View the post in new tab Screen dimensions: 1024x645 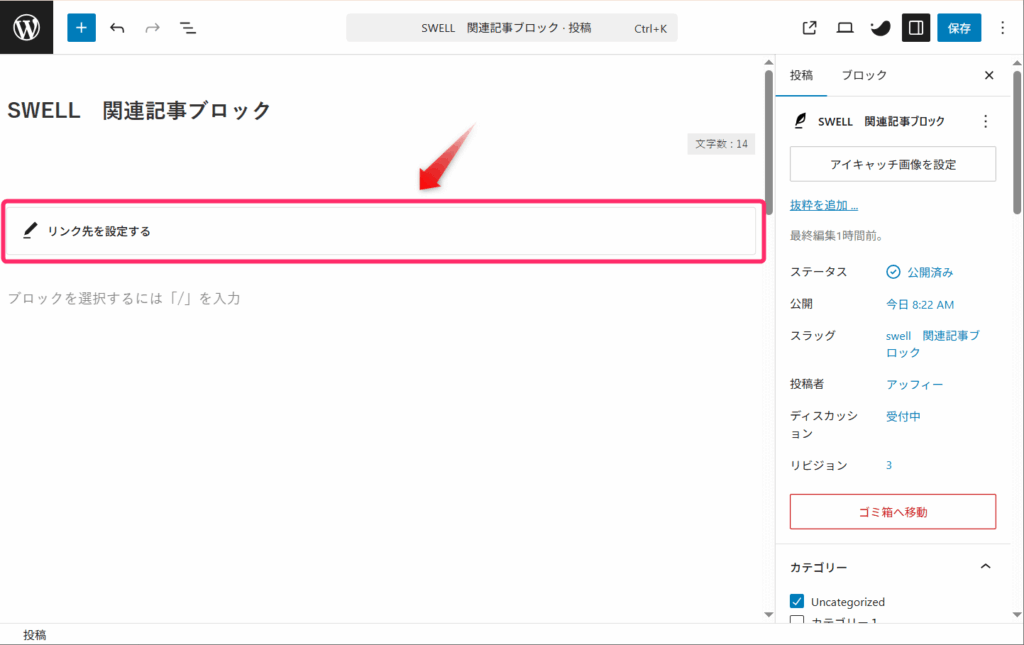coord(809,27)
